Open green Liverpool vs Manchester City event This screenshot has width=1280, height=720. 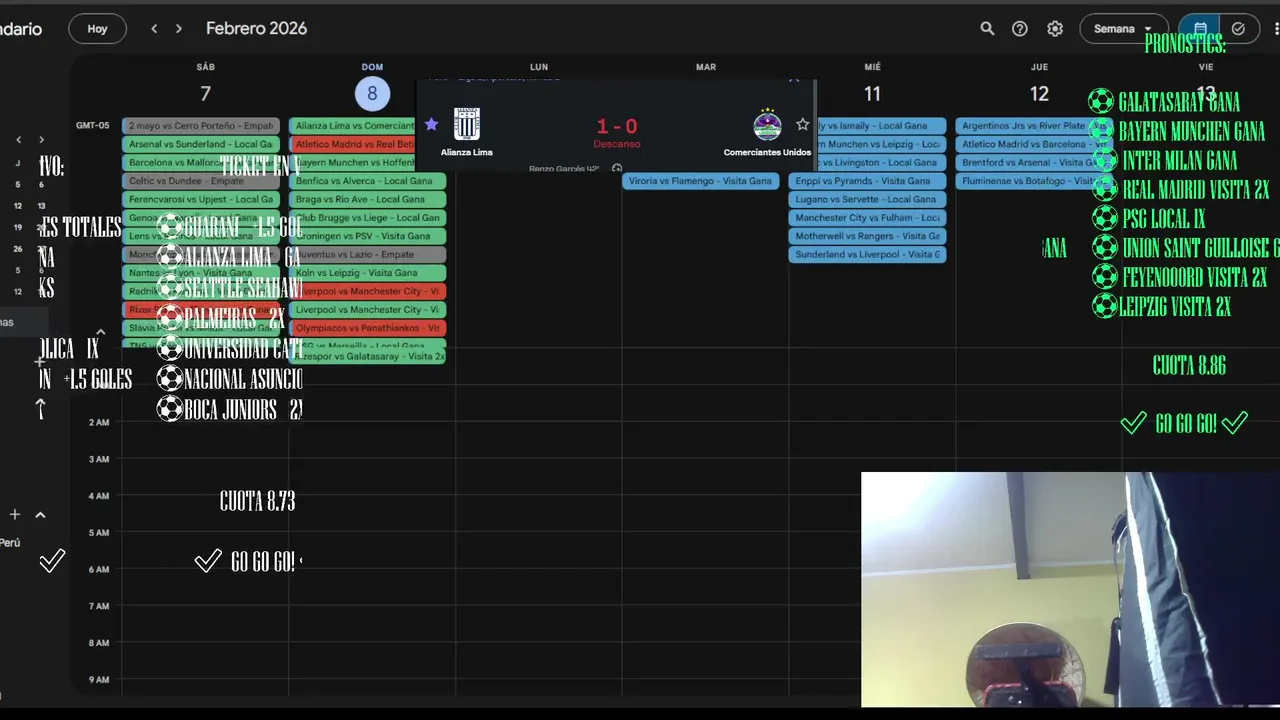[x=368, y=310]
